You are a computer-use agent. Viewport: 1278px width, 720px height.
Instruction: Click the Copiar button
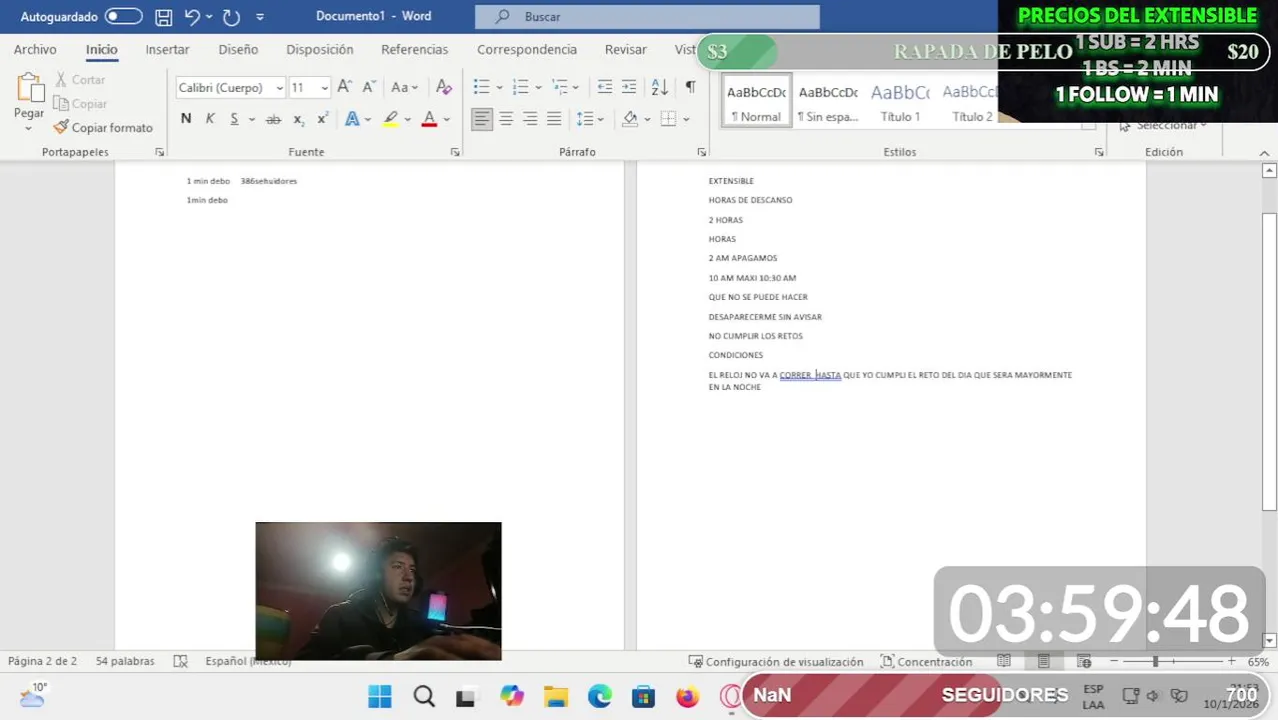(x=80, y=104)
